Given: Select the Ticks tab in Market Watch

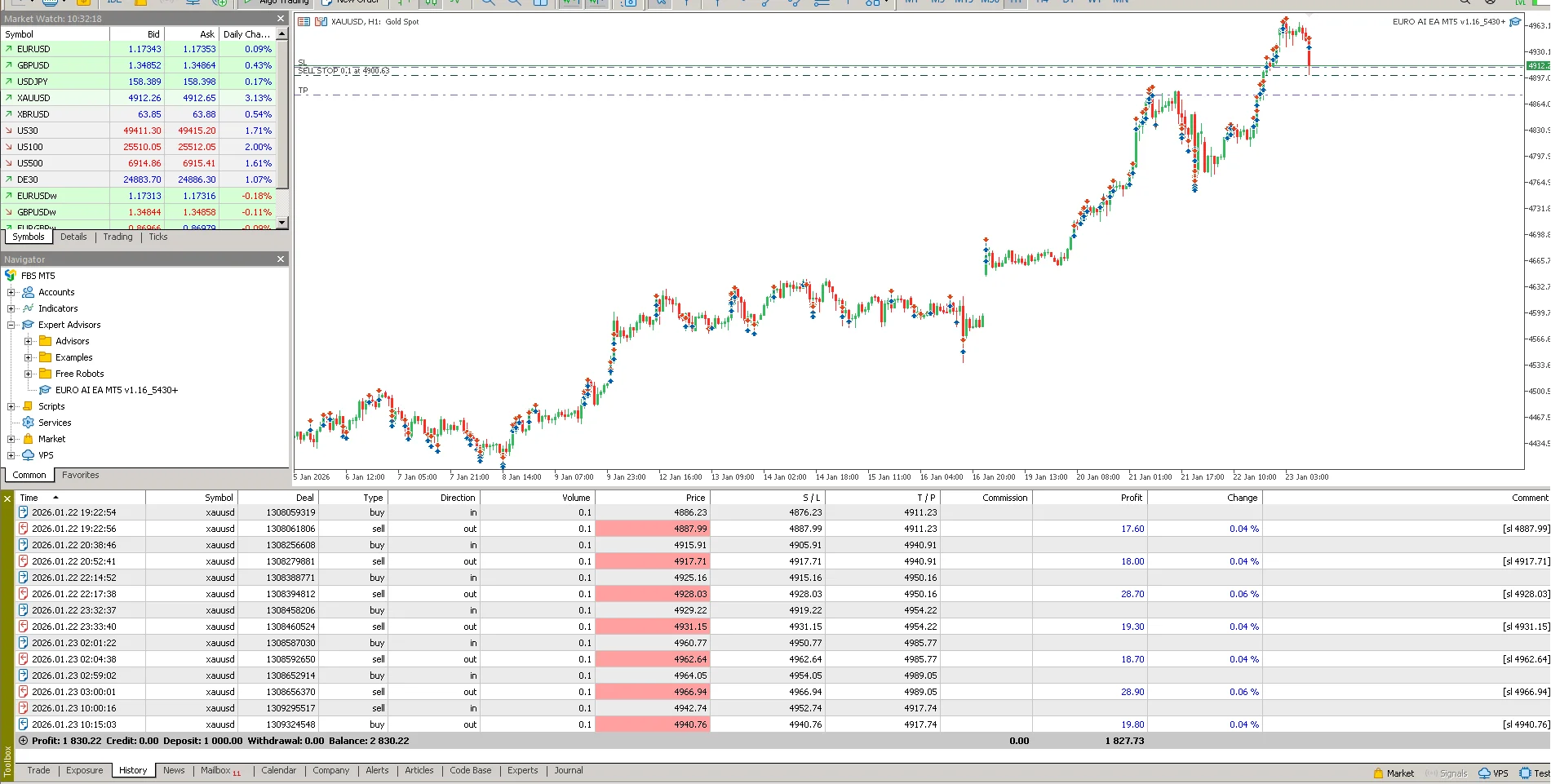Looking at the screenshot, I should (x=157, y=237).
